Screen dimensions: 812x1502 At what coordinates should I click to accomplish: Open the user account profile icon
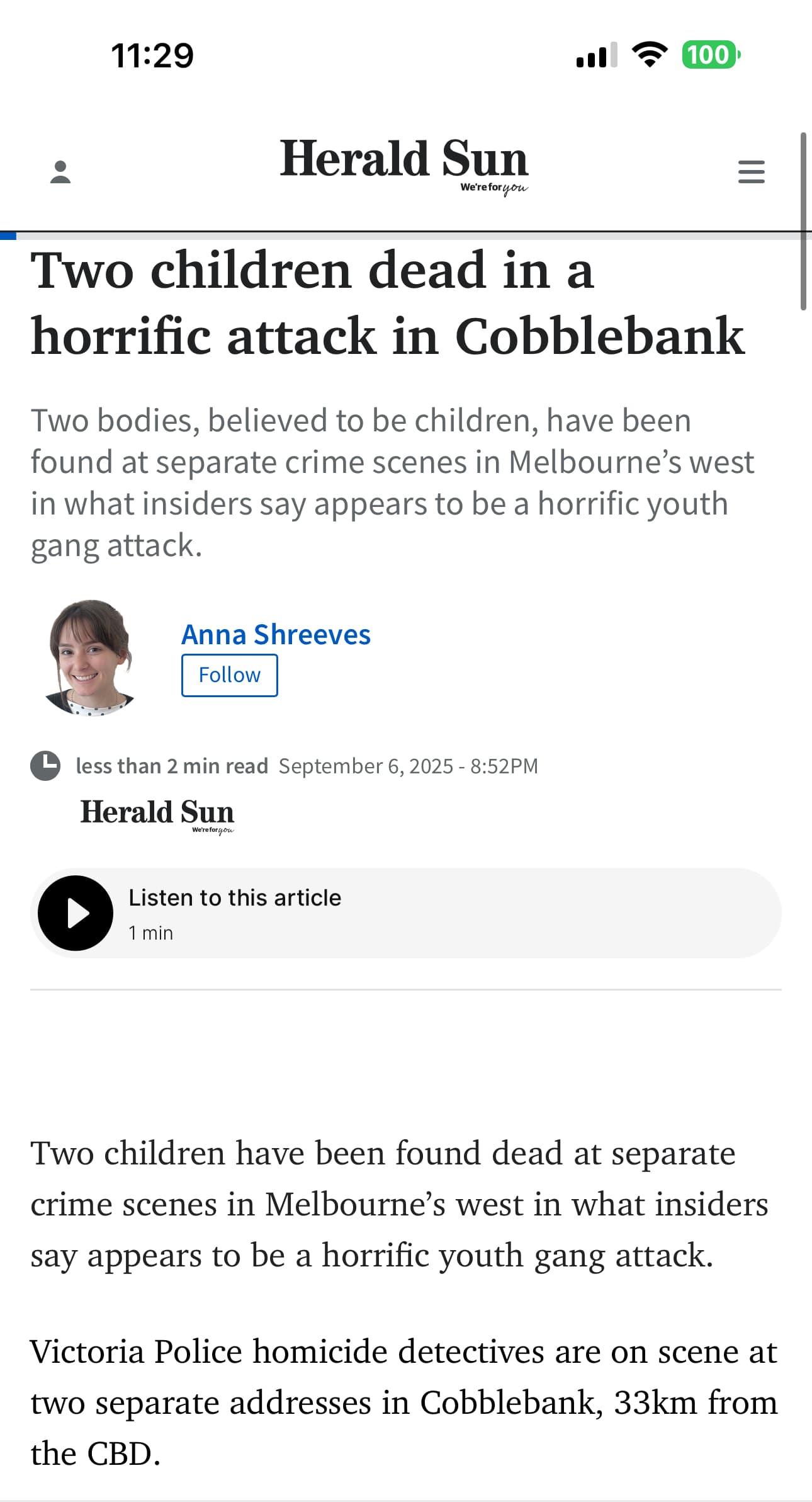60,172
